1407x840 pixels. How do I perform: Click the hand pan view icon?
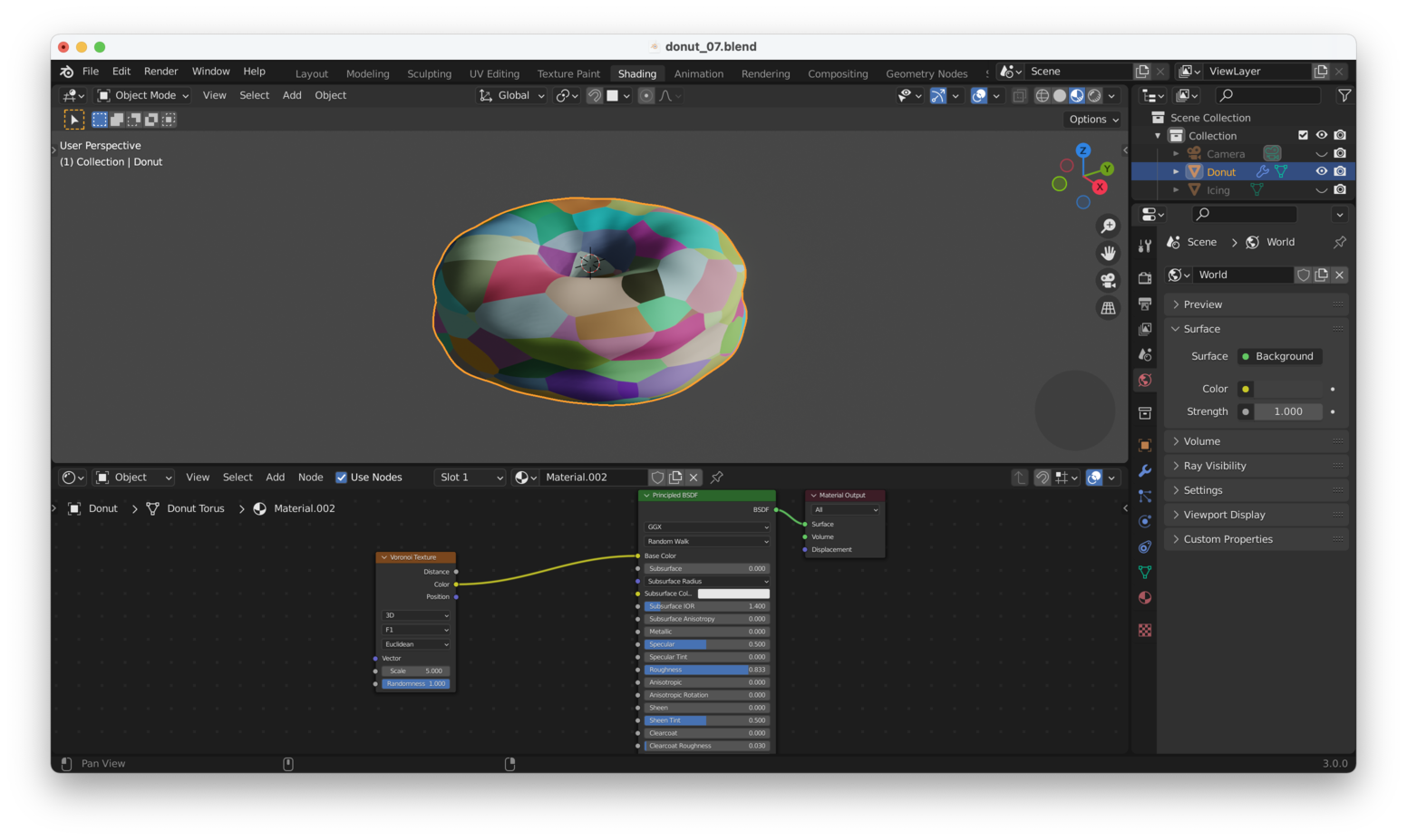tap(1108, 253)
